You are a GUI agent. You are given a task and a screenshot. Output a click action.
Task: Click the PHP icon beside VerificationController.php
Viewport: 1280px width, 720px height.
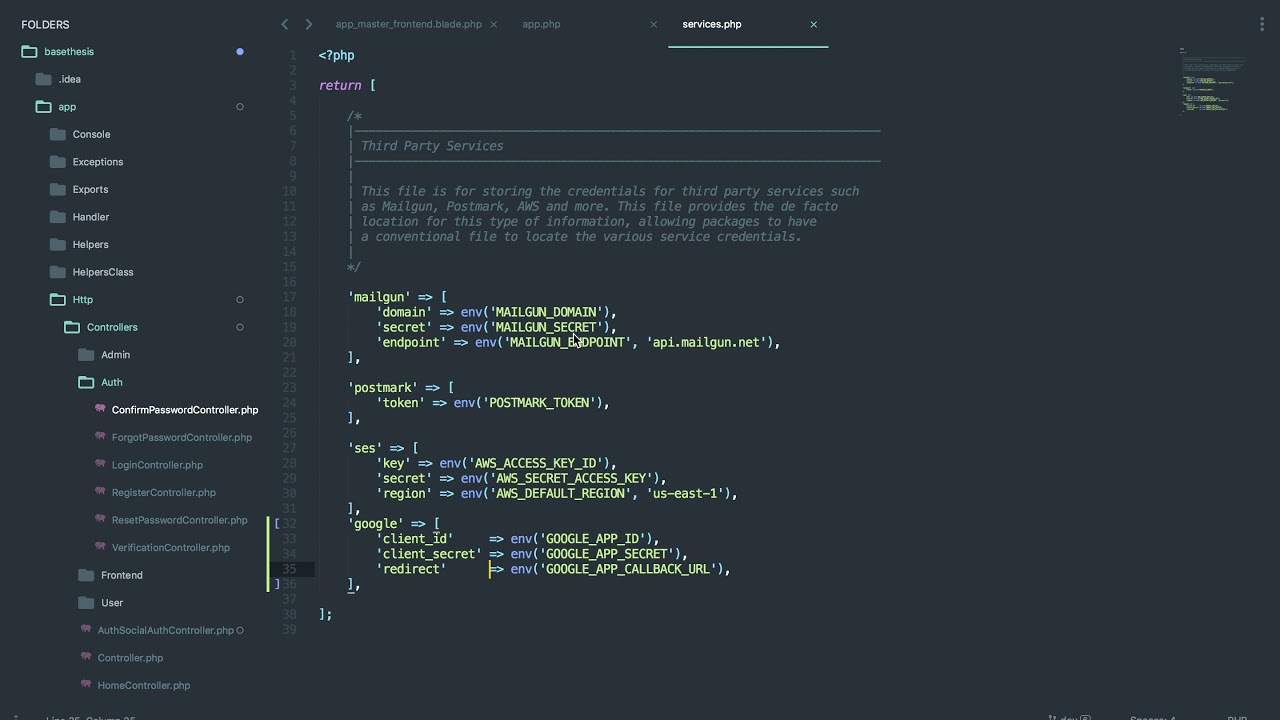[x=100, y=546]
